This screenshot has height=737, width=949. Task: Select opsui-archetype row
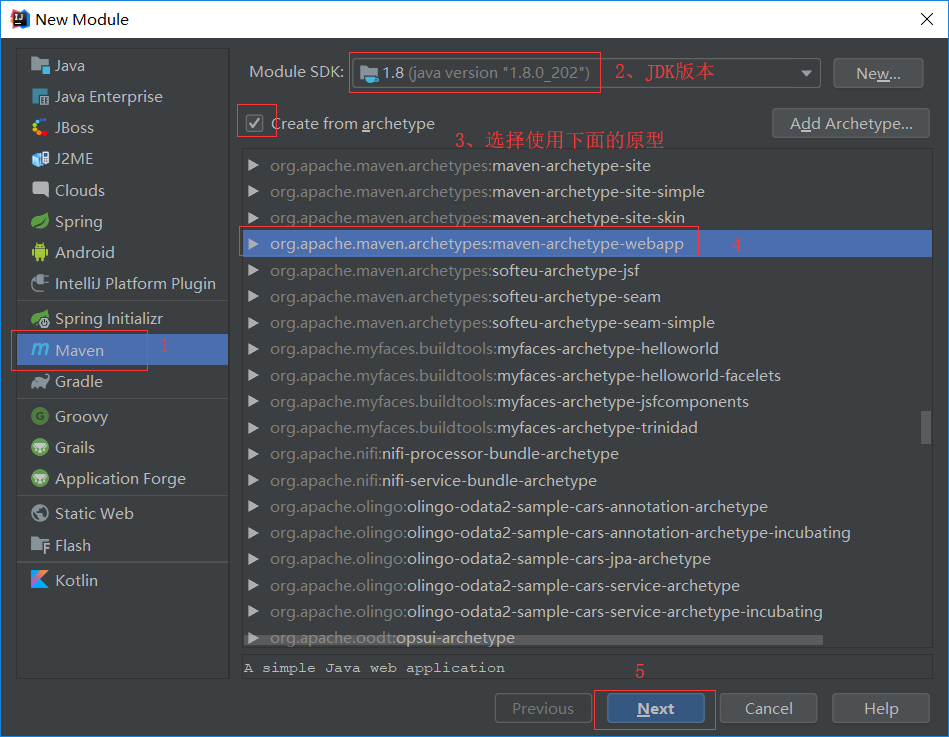tap(586, 637)
